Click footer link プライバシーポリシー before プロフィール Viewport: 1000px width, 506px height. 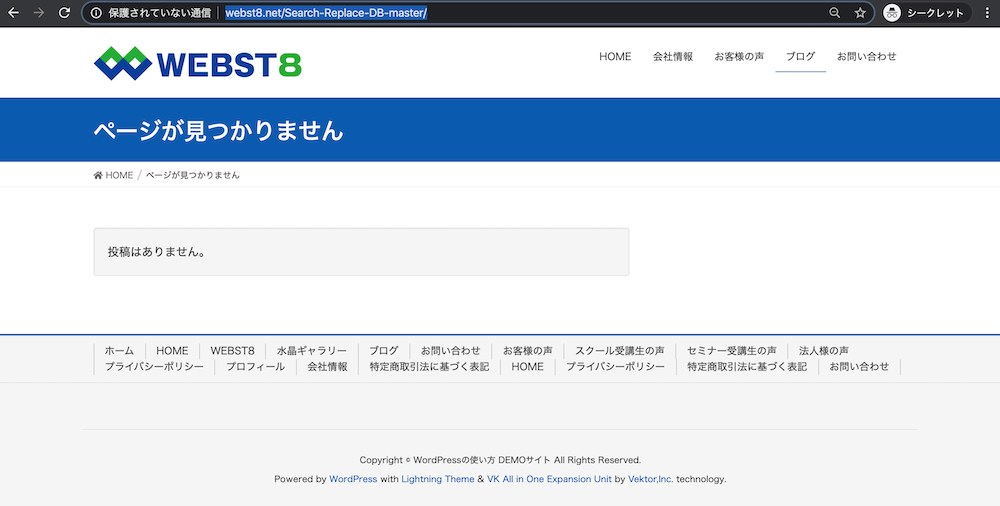(x=154, y=367)
